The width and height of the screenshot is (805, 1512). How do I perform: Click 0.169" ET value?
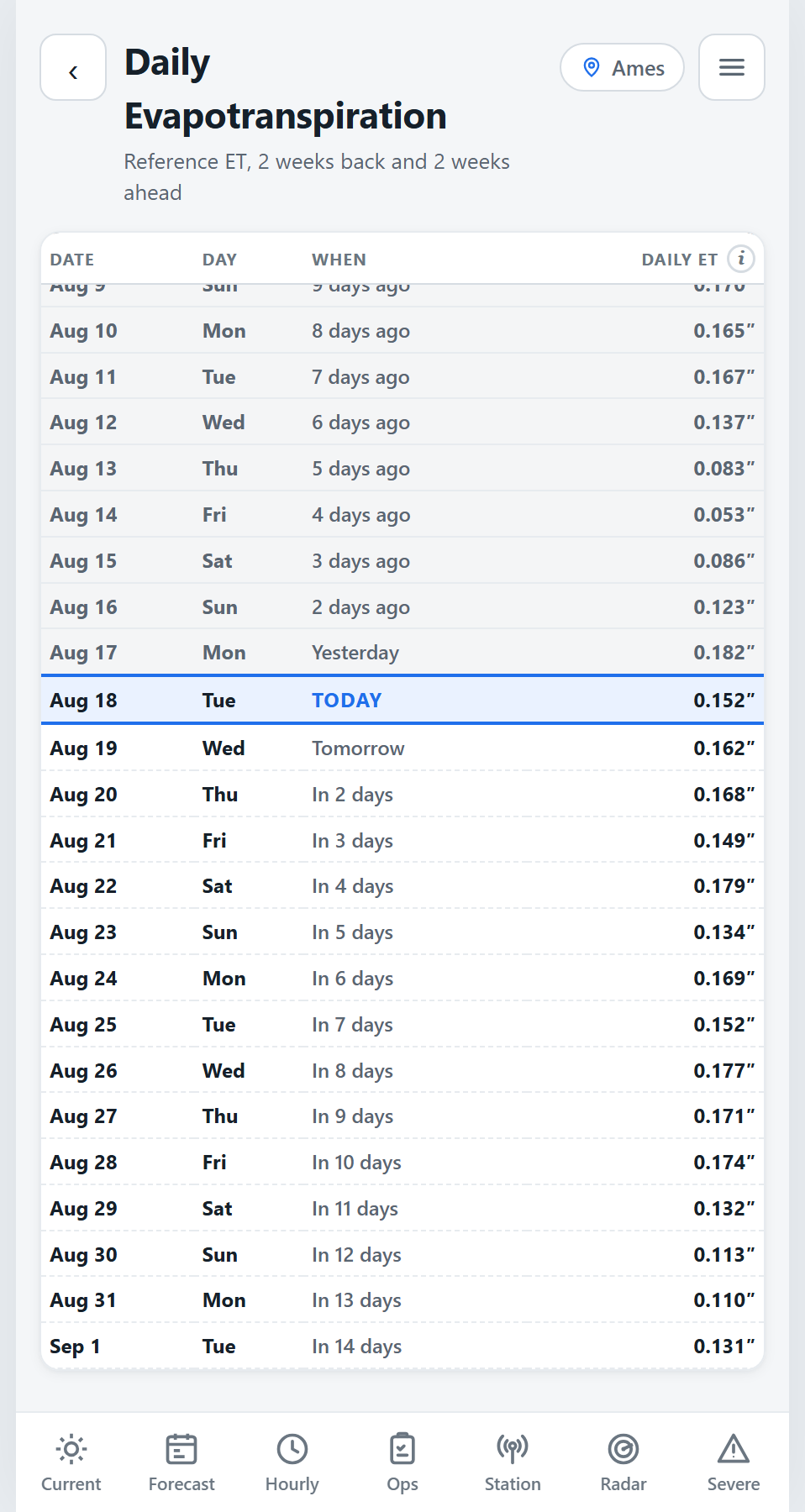[x=723, y=979]
